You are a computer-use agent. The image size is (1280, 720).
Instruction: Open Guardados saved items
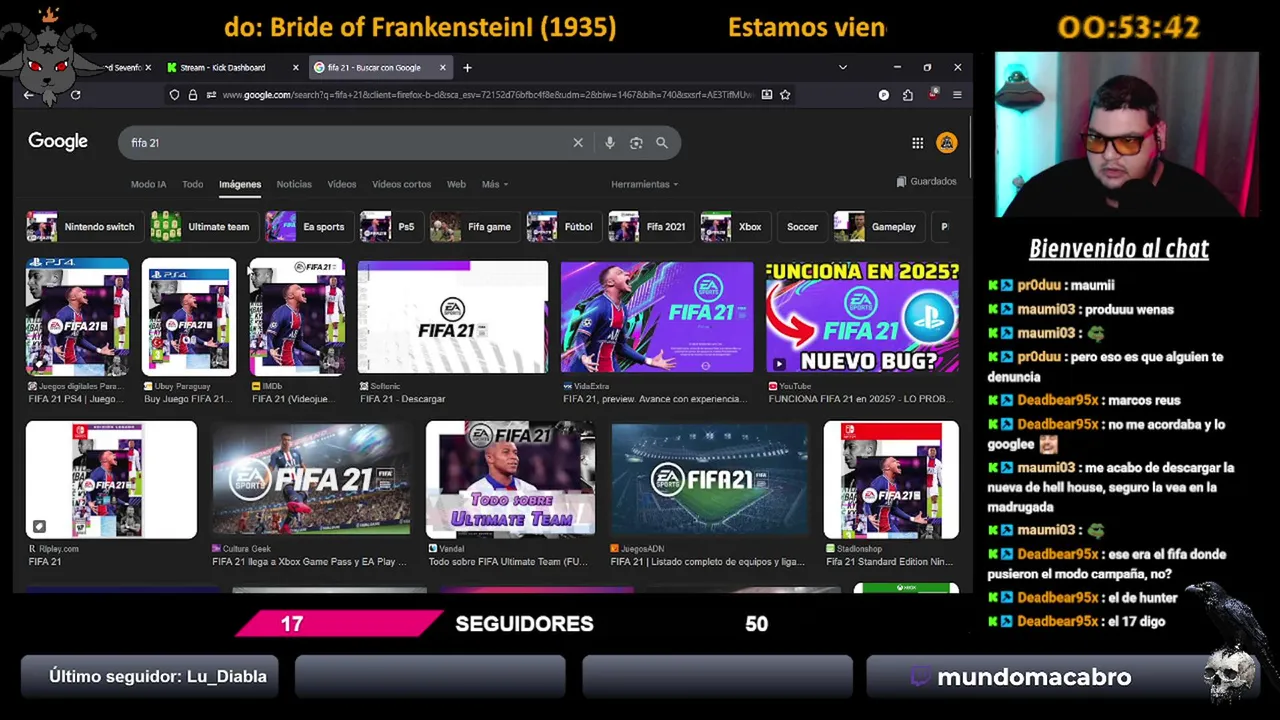927,181
